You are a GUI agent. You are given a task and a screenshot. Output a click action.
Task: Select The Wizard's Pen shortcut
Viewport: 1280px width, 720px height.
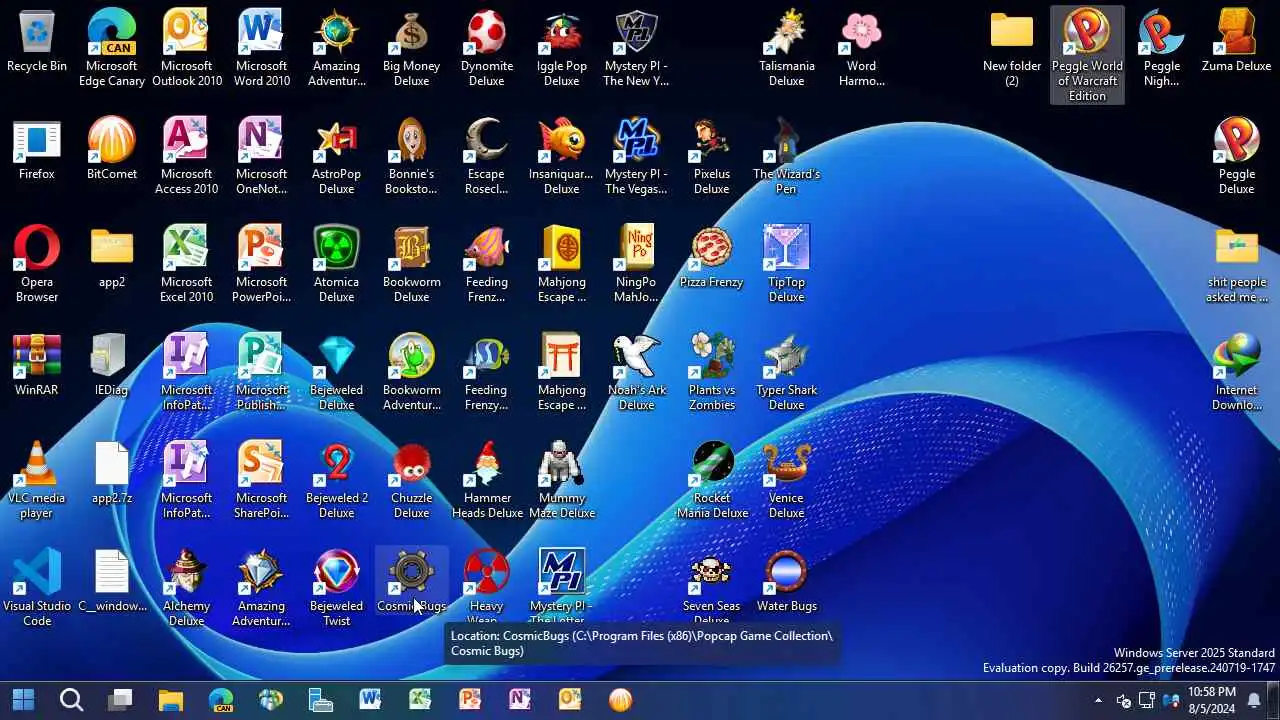click(x=787, y=155)
